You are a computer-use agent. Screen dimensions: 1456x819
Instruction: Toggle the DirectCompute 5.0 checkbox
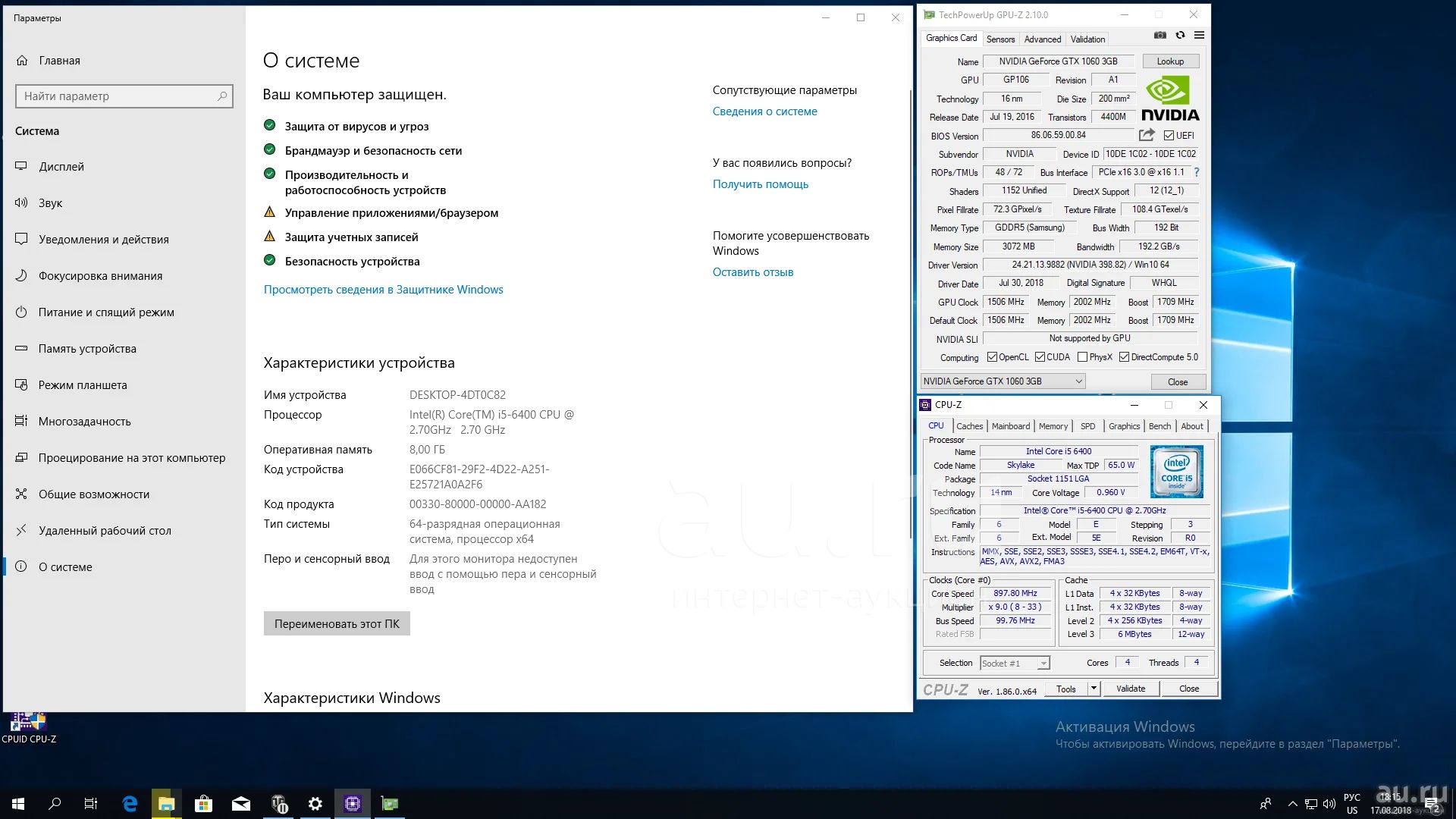coord(1124,357)
